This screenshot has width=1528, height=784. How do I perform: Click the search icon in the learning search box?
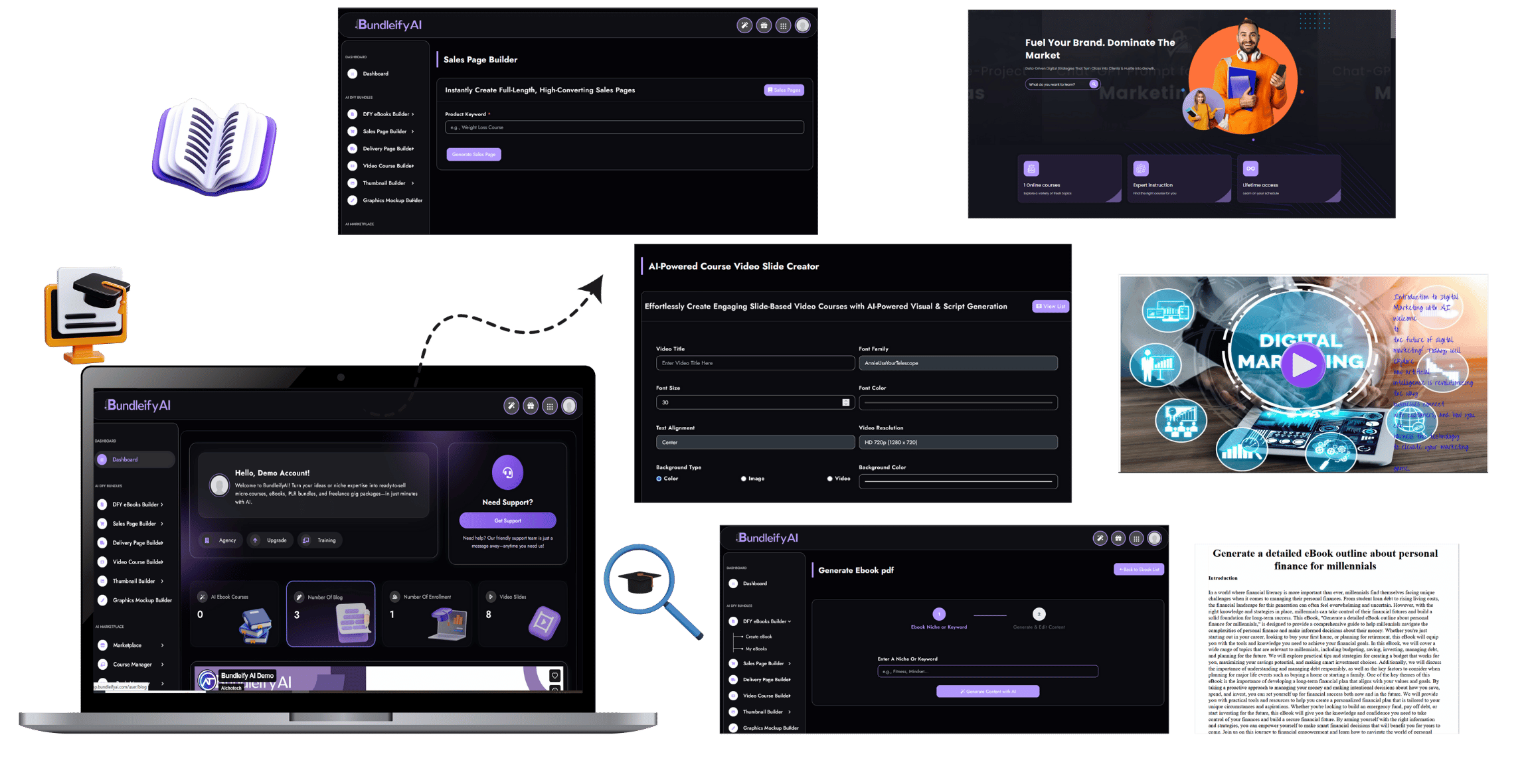pyautogui.click(x=1093, y=84)
